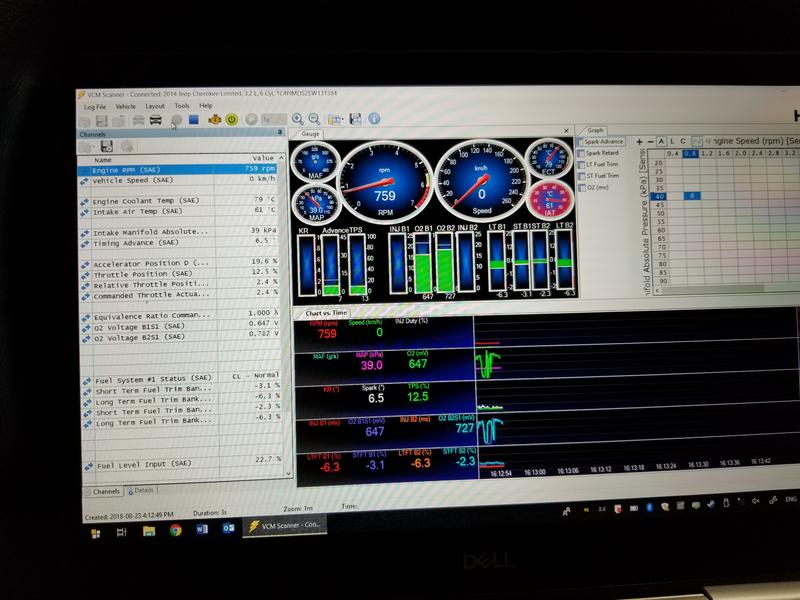Open the Help menu

(x=206, y=106)
